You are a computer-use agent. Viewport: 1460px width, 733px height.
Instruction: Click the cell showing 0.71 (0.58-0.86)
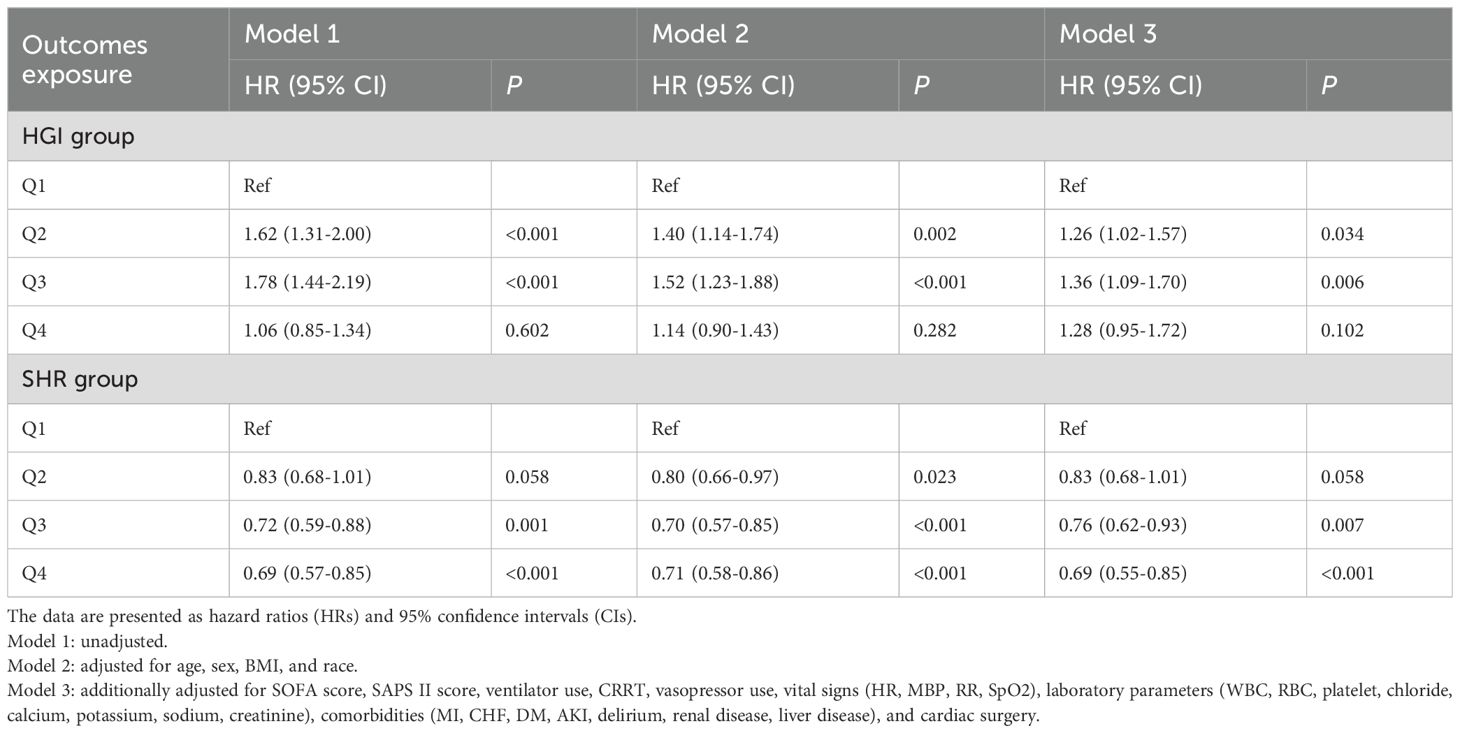coord(715,573)
